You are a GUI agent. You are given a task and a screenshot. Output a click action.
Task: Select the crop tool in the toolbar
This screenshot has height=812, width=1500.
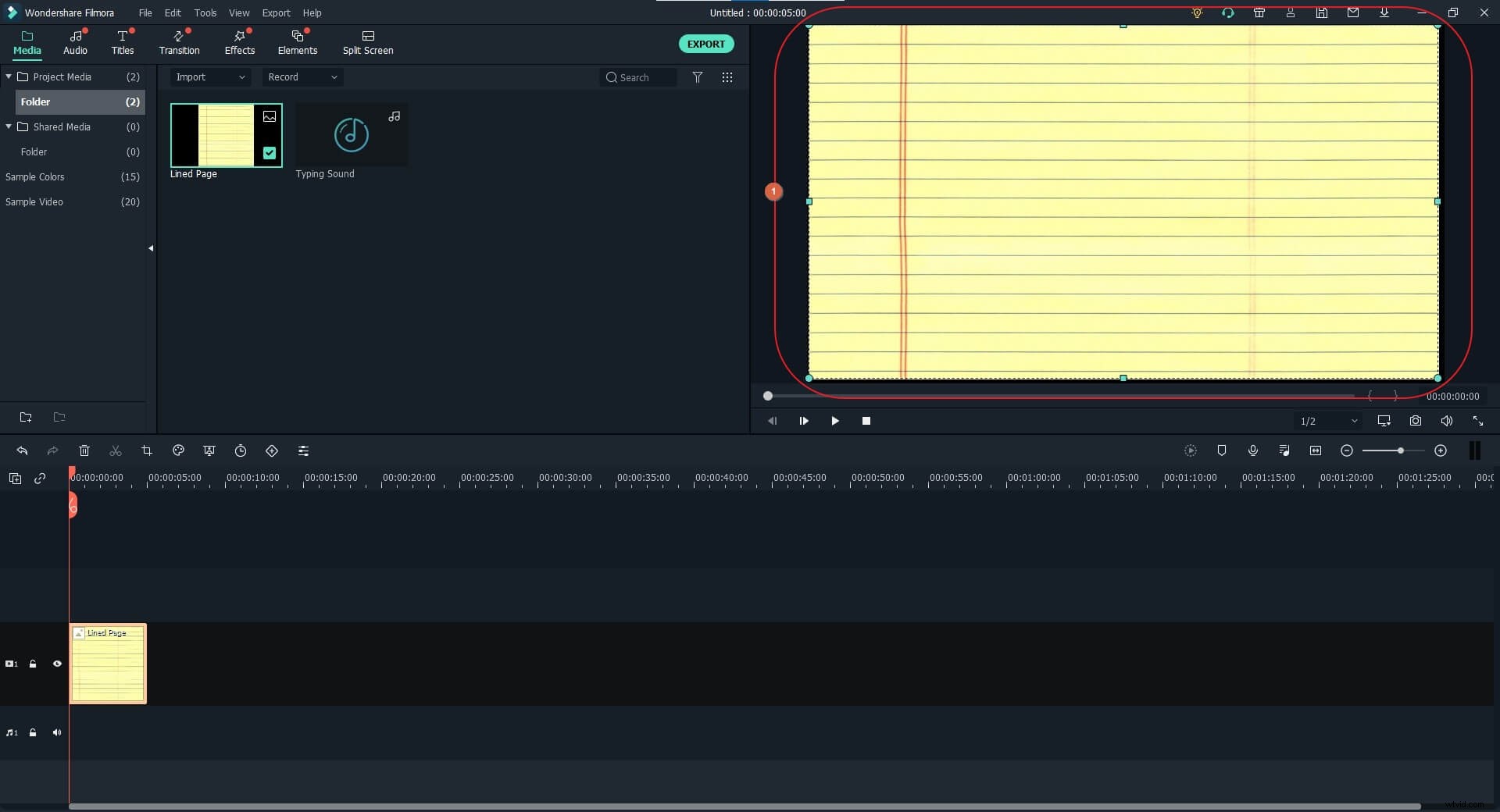pos(147,451)
